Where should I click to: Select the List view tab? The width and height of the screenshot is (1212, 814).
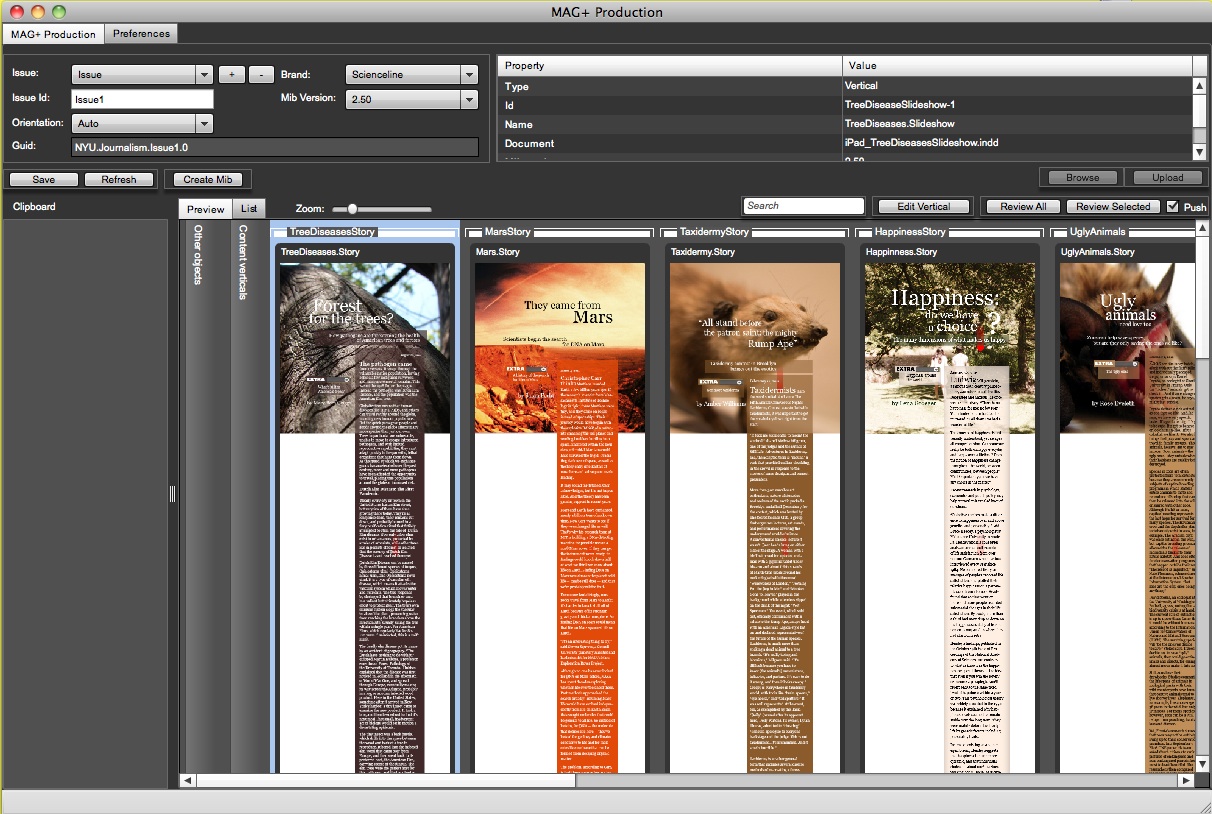[248, 209]
